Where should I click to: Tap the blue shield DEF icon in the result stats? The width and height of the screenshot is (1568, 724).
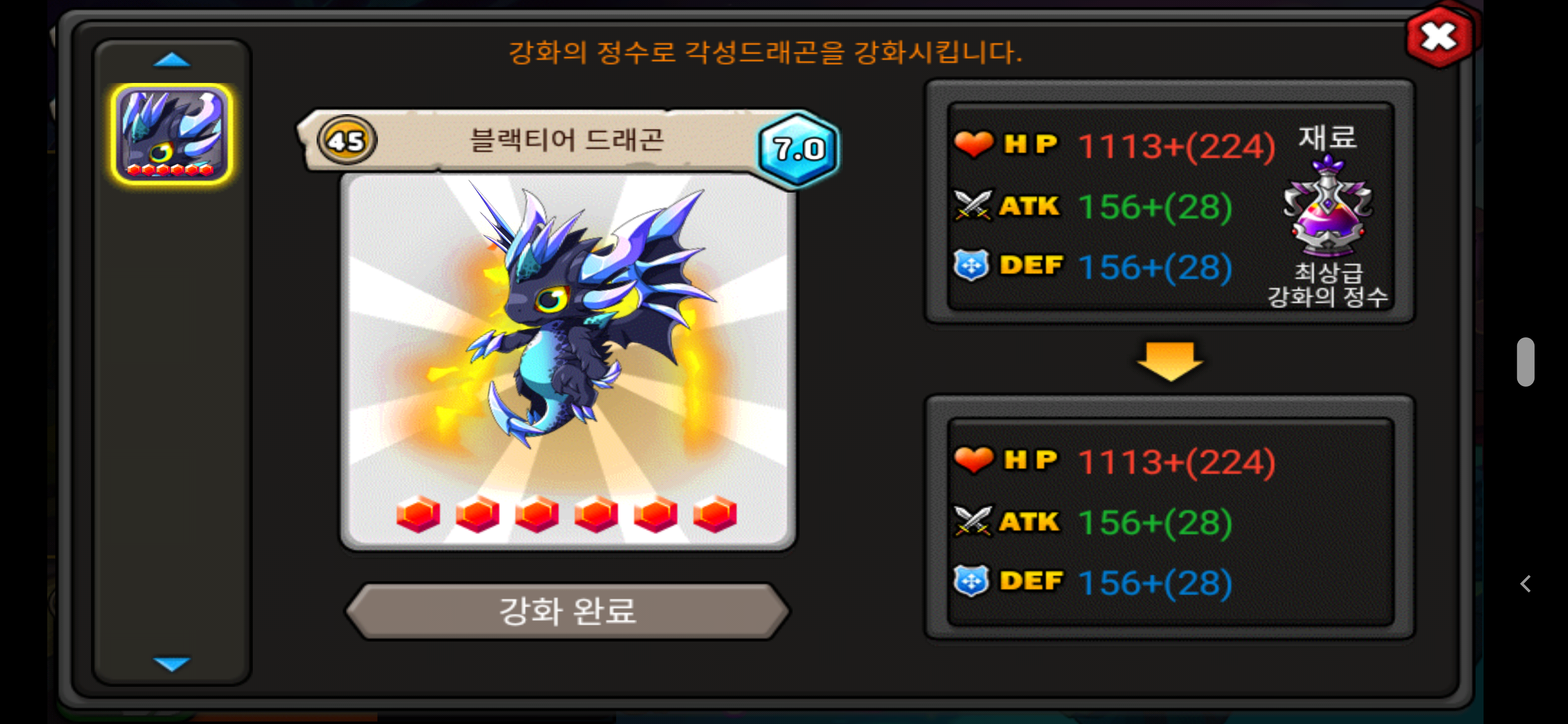971,580
